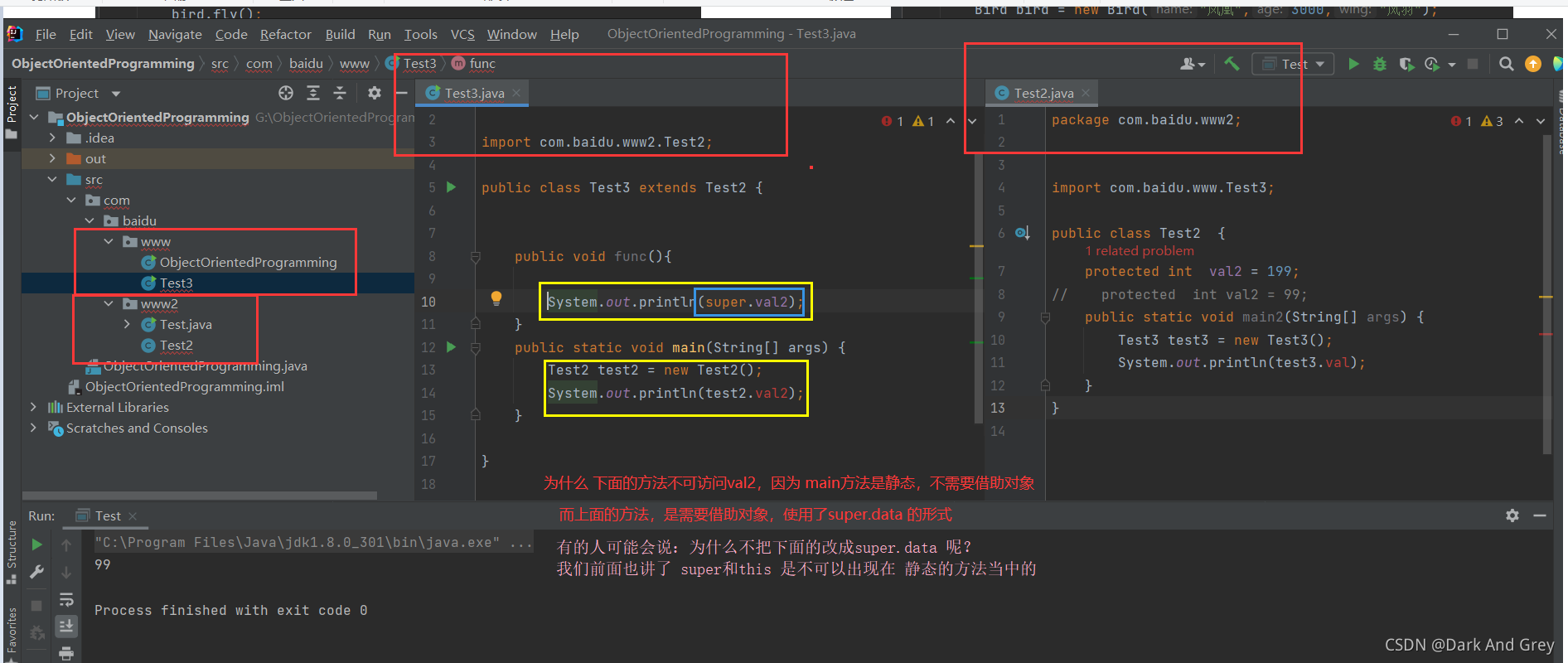Click the greyed-out Stop square in toolbar
The height and width of the screenshot is (663, 1568).
click(x=1473, y=64)
